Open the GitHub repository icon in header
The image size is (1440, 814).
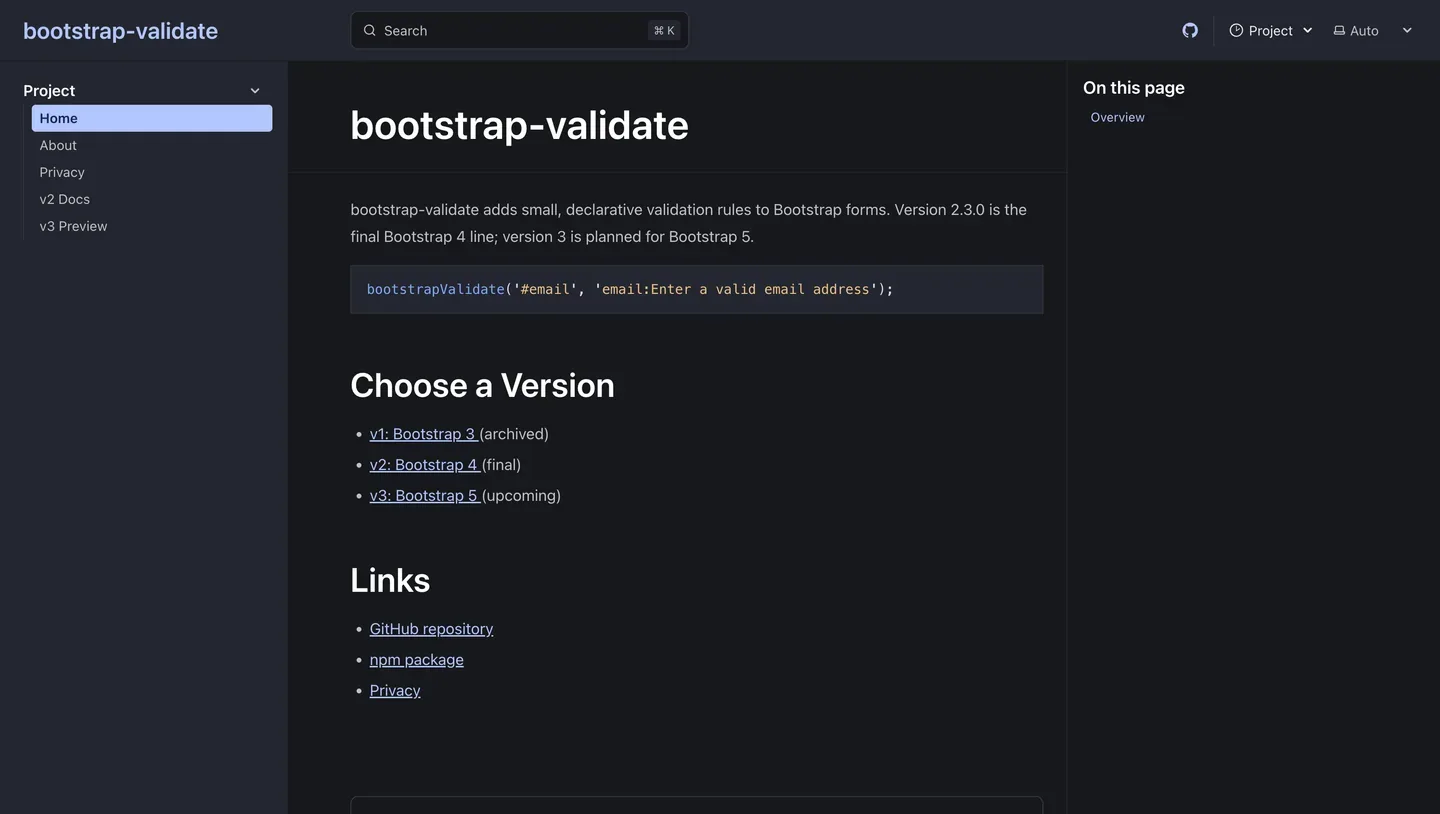1190,30
